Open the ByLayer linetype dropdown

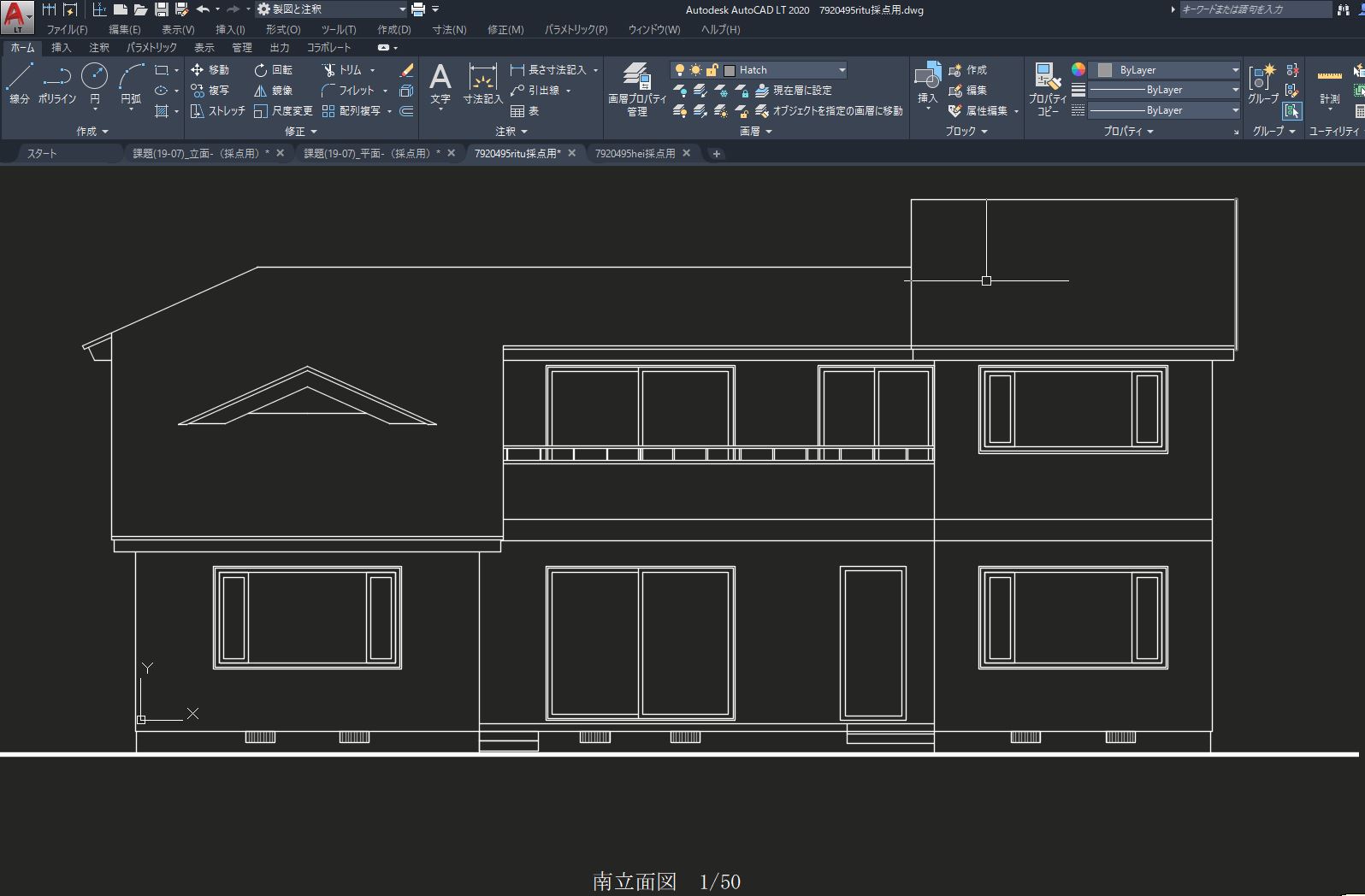pyautogui.click(x=1235, y=110)
